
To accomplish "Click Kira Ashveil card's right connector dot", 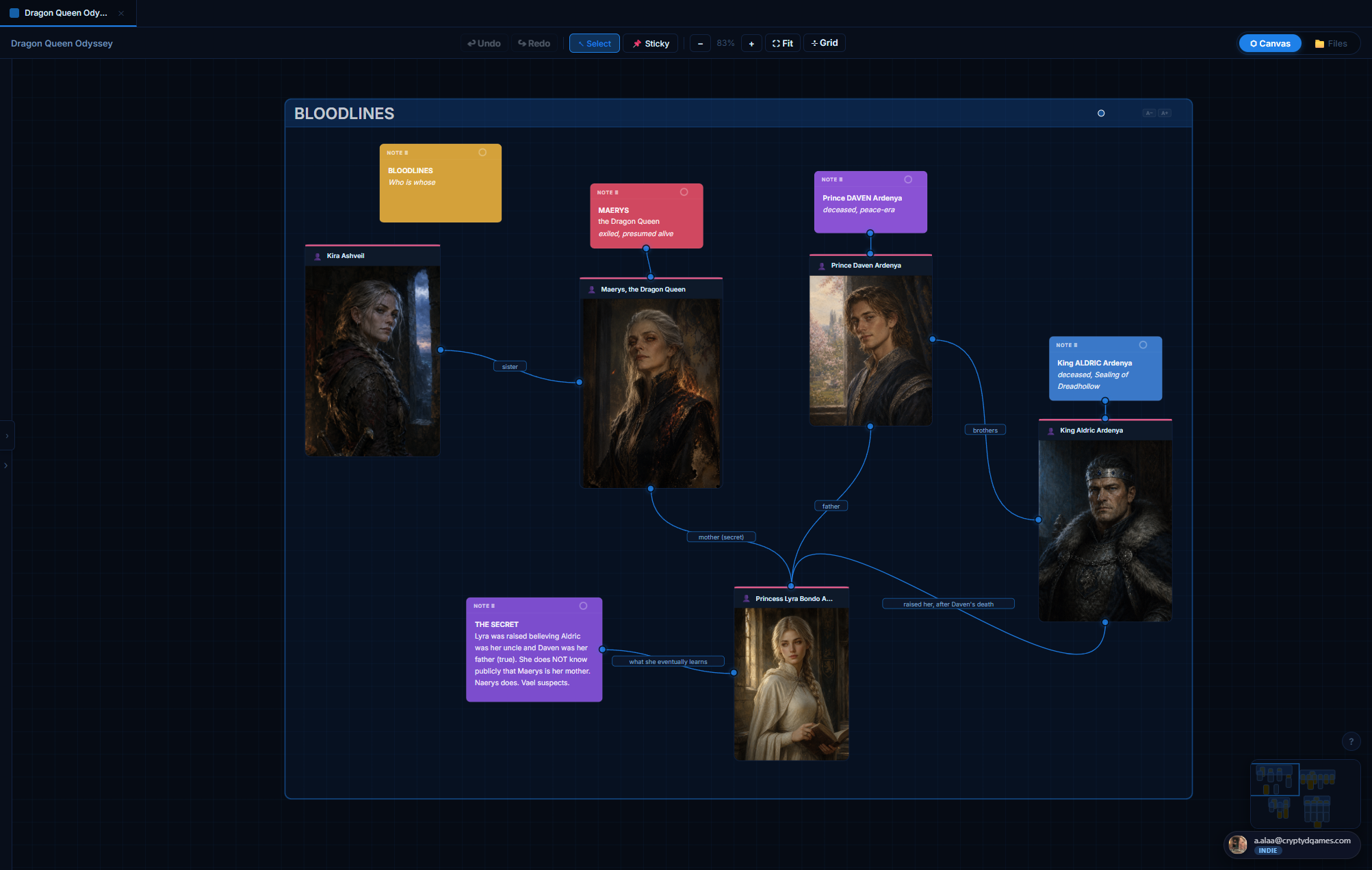I will click(441, 350).
